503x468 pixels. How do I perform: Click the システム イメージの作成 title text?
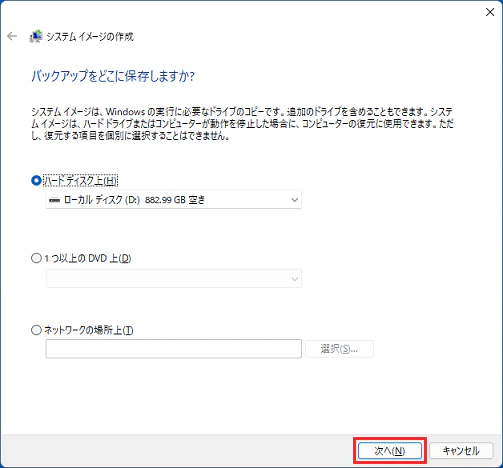click(x=90, y=36)
